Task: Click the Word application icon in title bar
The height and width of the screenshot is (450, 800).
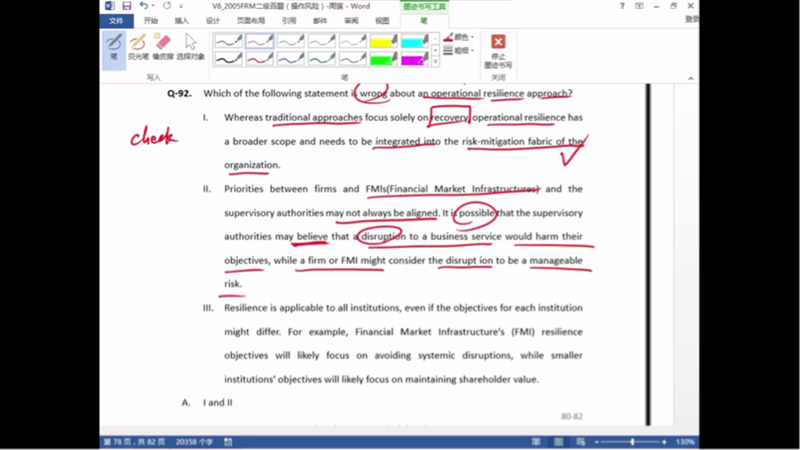Action: tap(110, 6)
